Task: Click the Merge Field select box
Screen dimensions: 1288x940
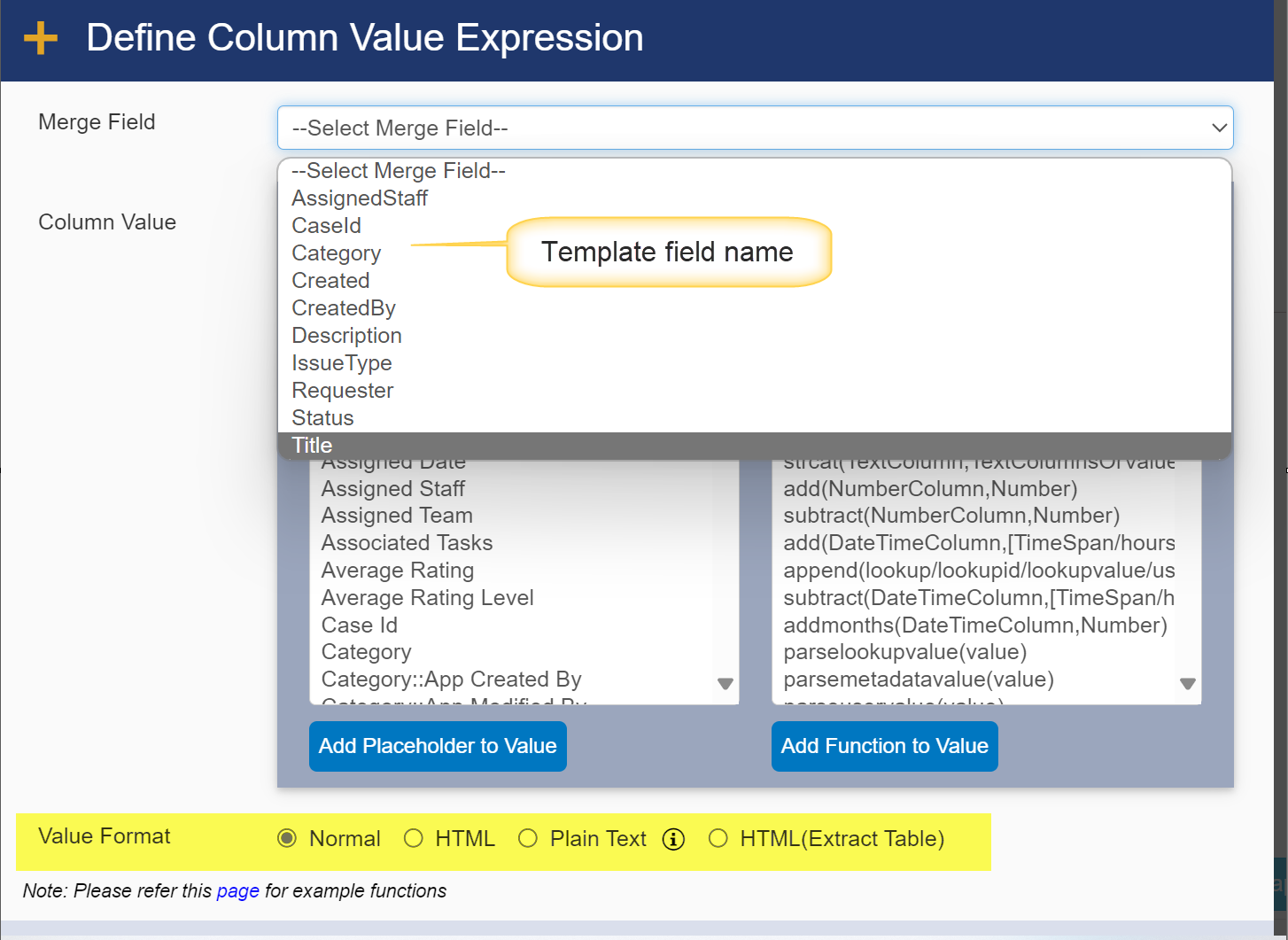Action: point(755,128)
